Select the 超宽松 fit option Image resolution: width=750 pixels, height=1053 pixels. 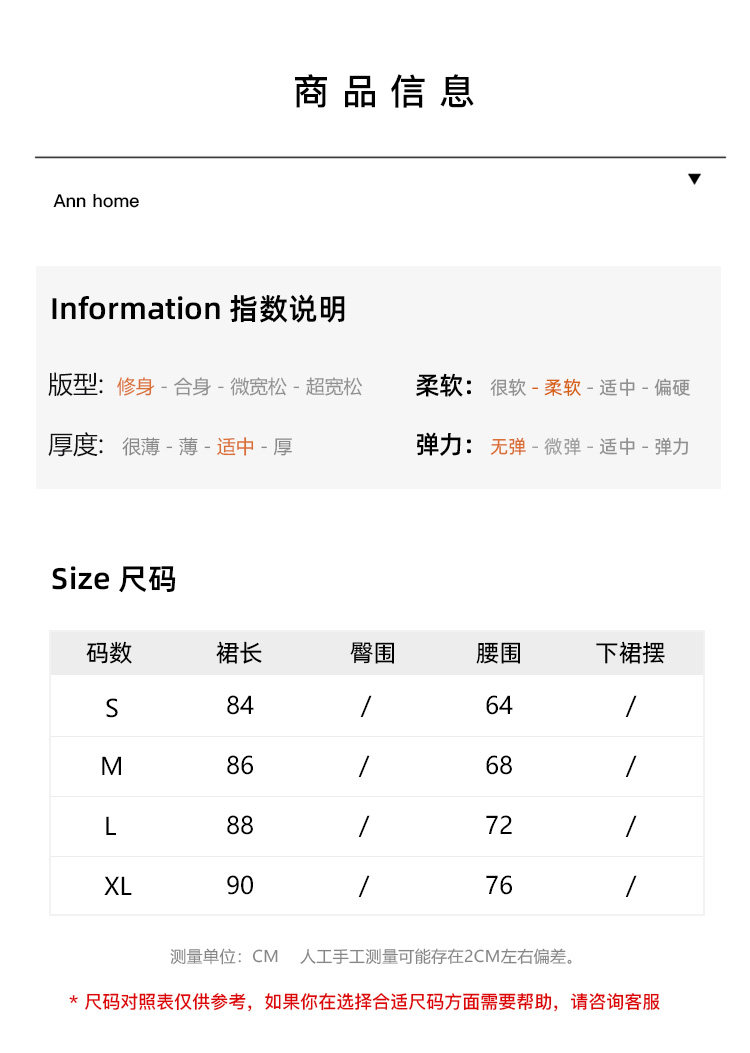[x=334, y=387]
